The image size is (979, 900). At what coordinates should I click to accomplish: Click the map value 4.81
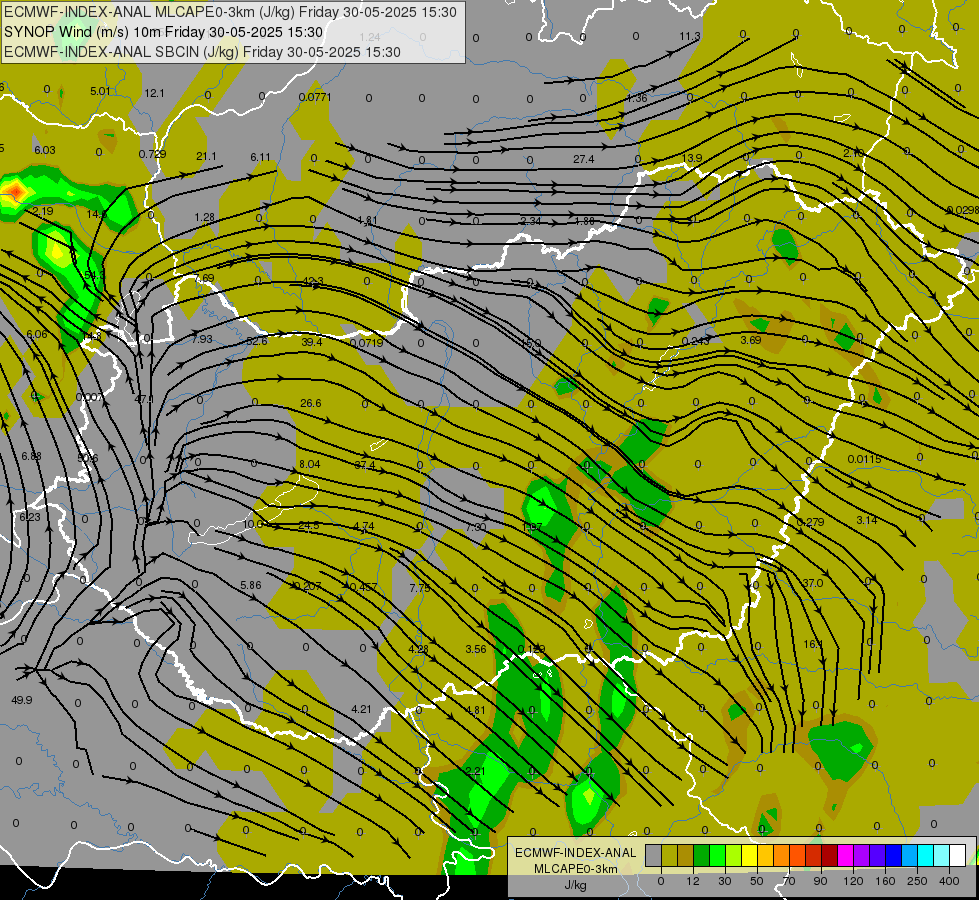pos(476,710)
